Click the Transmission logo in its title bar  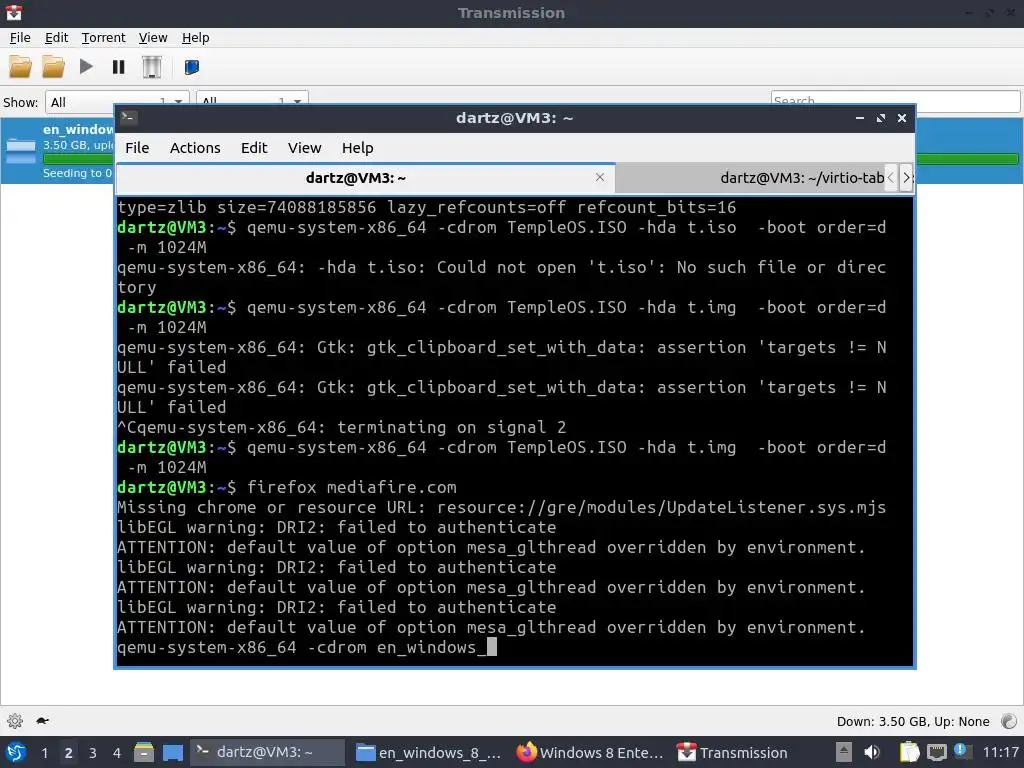pyautogui.click(x=14, y=12)
